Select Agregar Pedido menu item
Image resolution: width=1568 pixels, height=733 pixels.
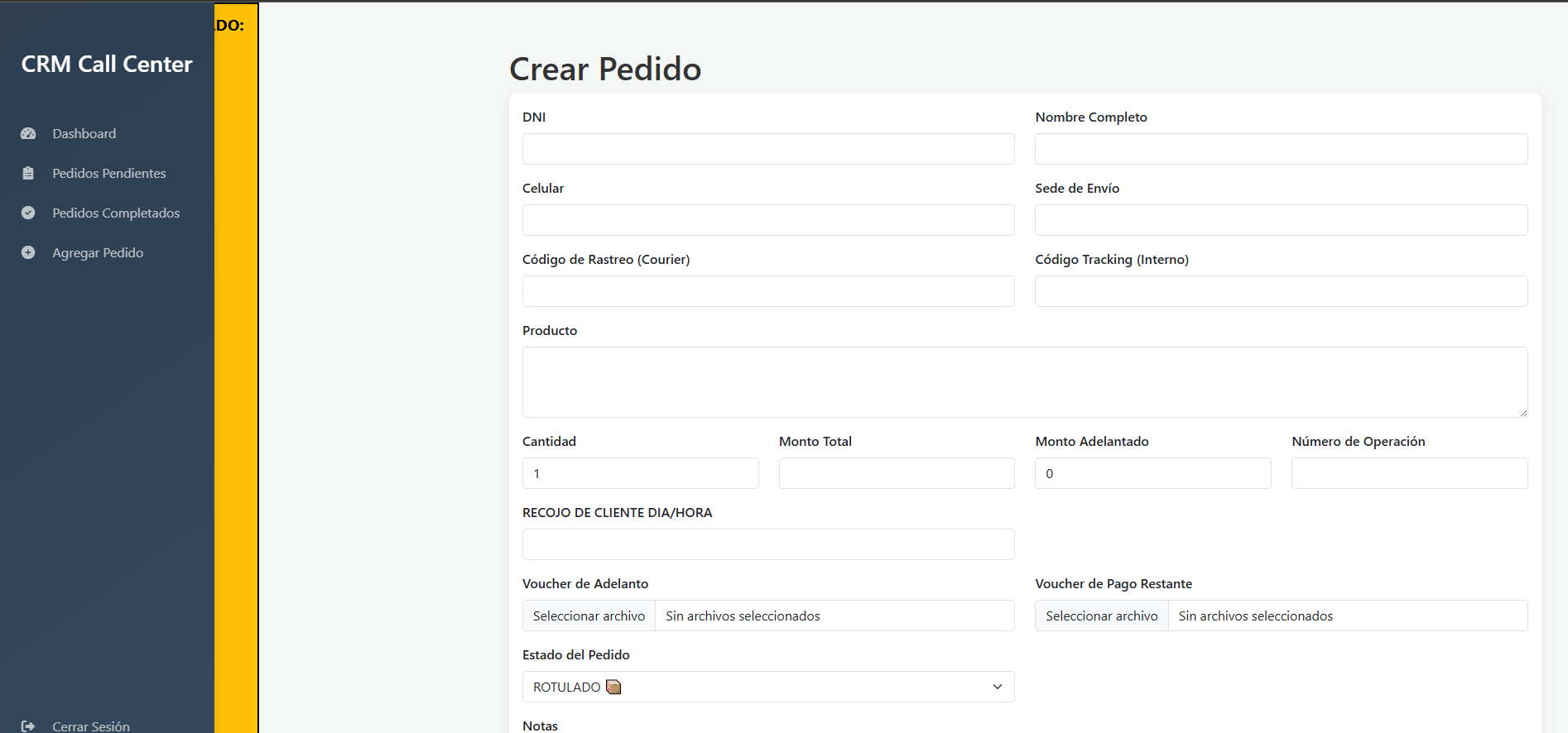click(x=98, y=252)
